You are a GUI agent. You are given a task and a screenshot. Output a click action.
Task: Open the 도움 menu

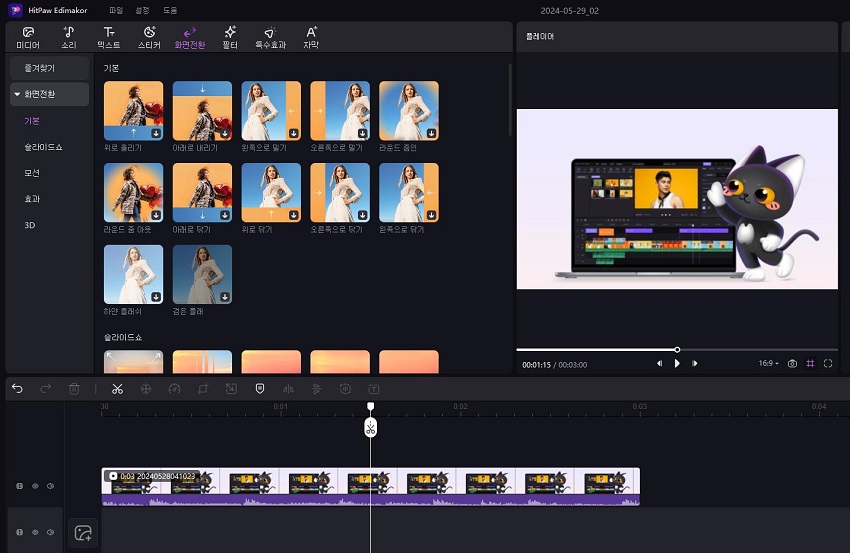(x=170, y=10)
